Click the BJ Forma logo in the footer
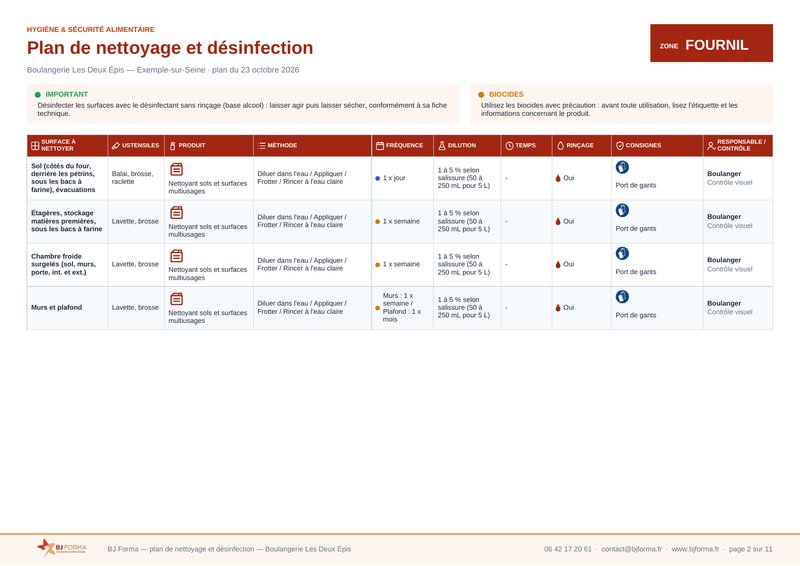The height and width of the screenshot is (566, 800). pyautogui.click(x=62, y=548)
